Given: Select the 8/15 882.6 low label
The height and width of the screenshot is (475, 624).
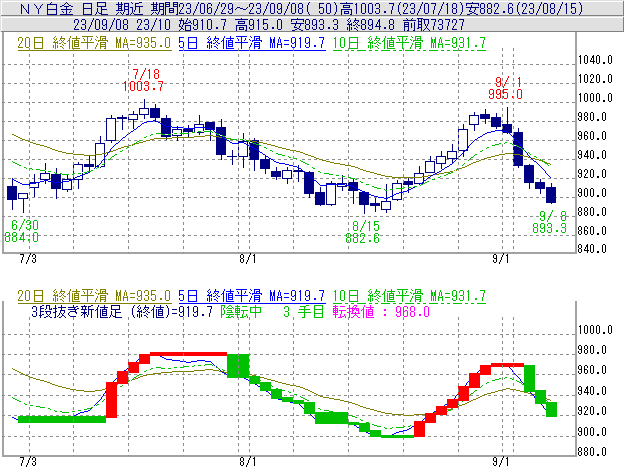Looking at the screenshot, I should coord(363,232).
